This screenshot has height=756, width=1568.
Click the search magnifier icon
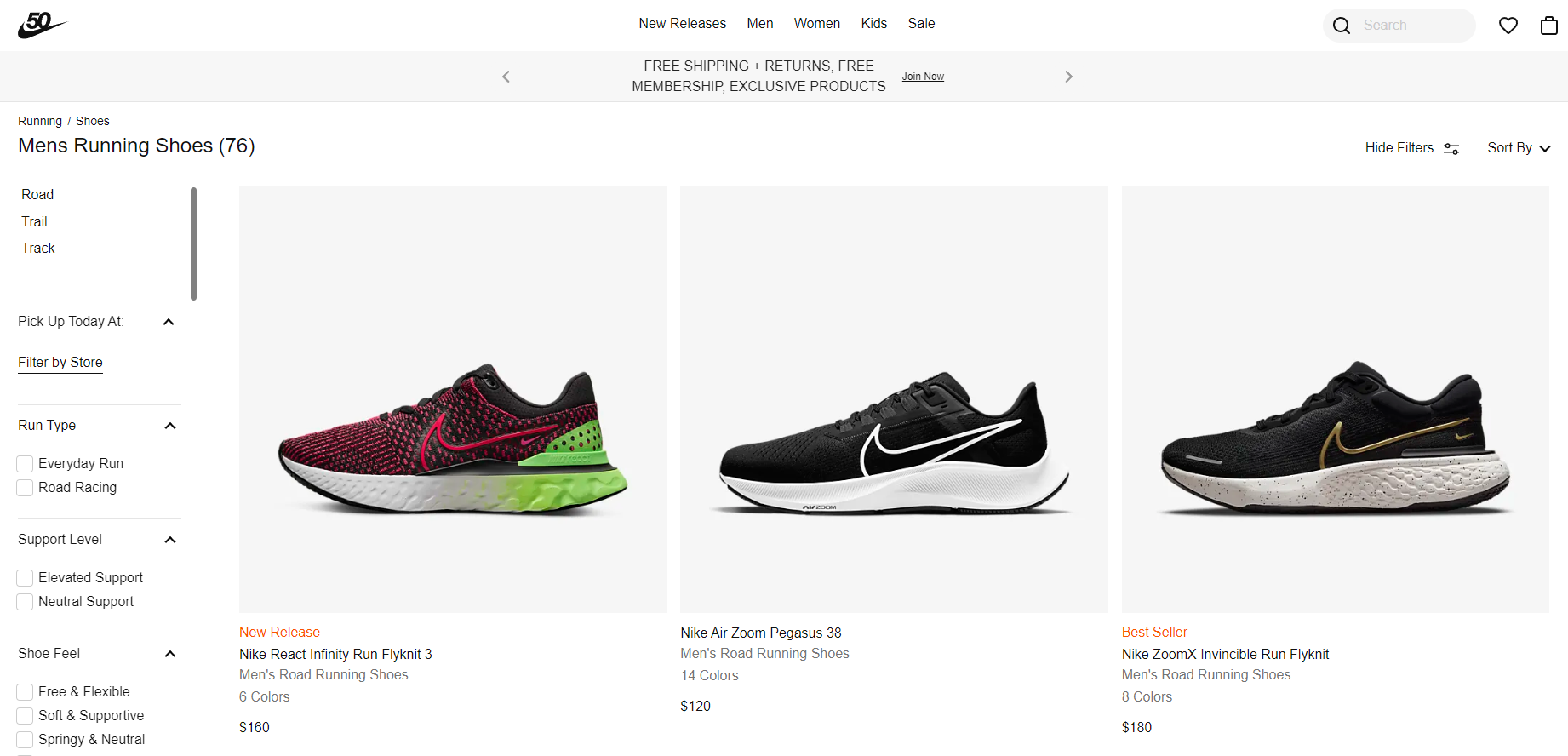[x=1342, y=26]
